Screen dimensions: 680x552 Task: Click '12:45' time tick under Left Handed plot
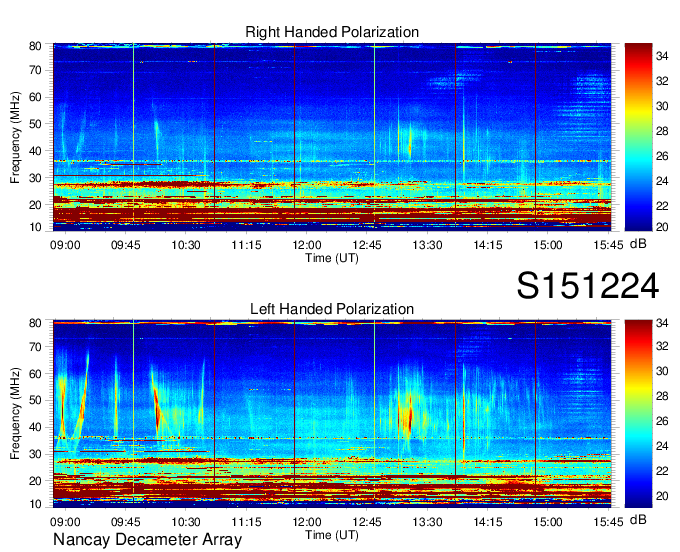tap(367, 522)
